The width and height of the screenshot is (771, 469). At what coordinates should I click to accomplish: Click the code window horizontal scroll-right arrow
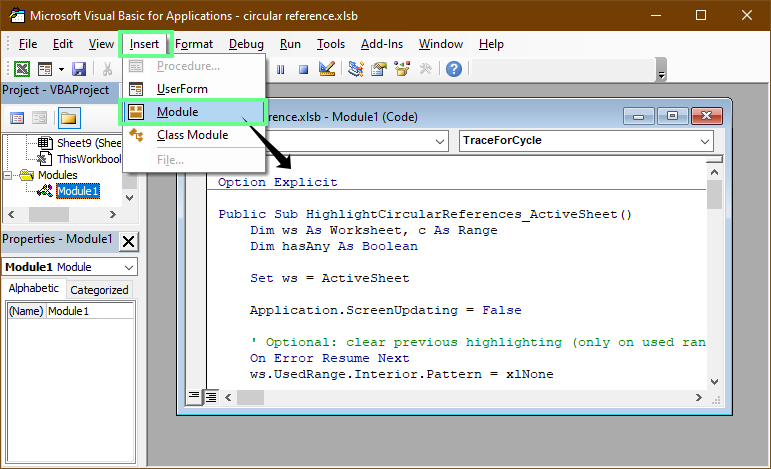click(x=699, y=397)
